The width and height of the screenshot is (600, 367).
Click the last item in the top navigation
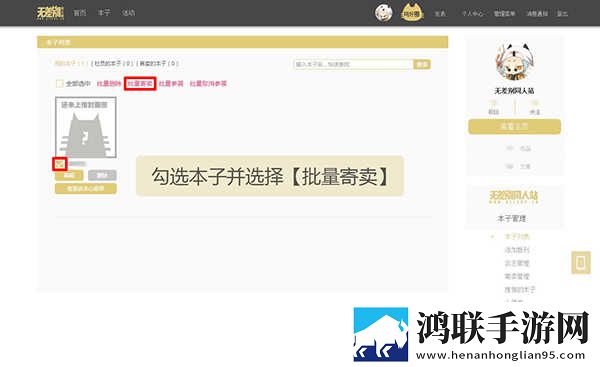pyautogui.click(x=562, y=14)
